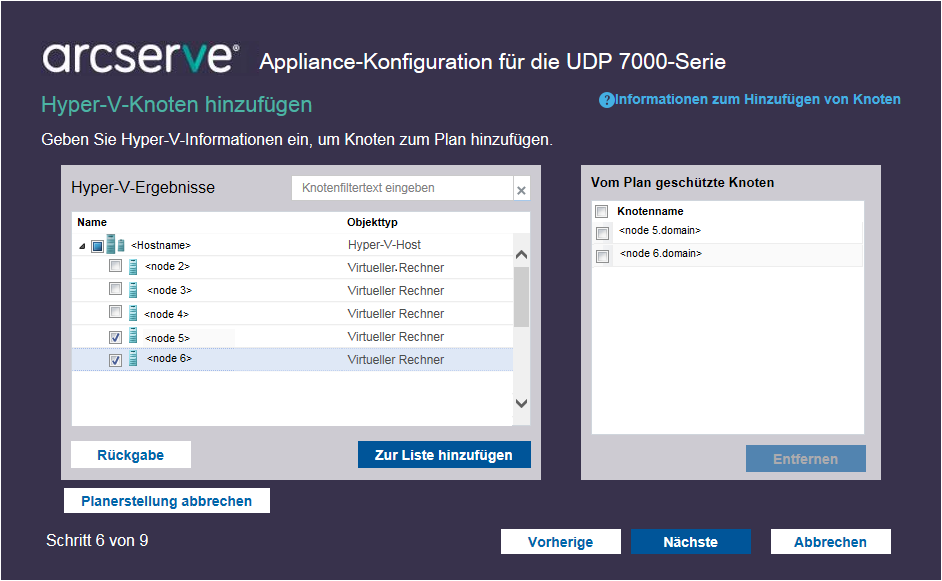Click Planerstellung abbrechen button
942x581 pixels.
pos(167,501)
